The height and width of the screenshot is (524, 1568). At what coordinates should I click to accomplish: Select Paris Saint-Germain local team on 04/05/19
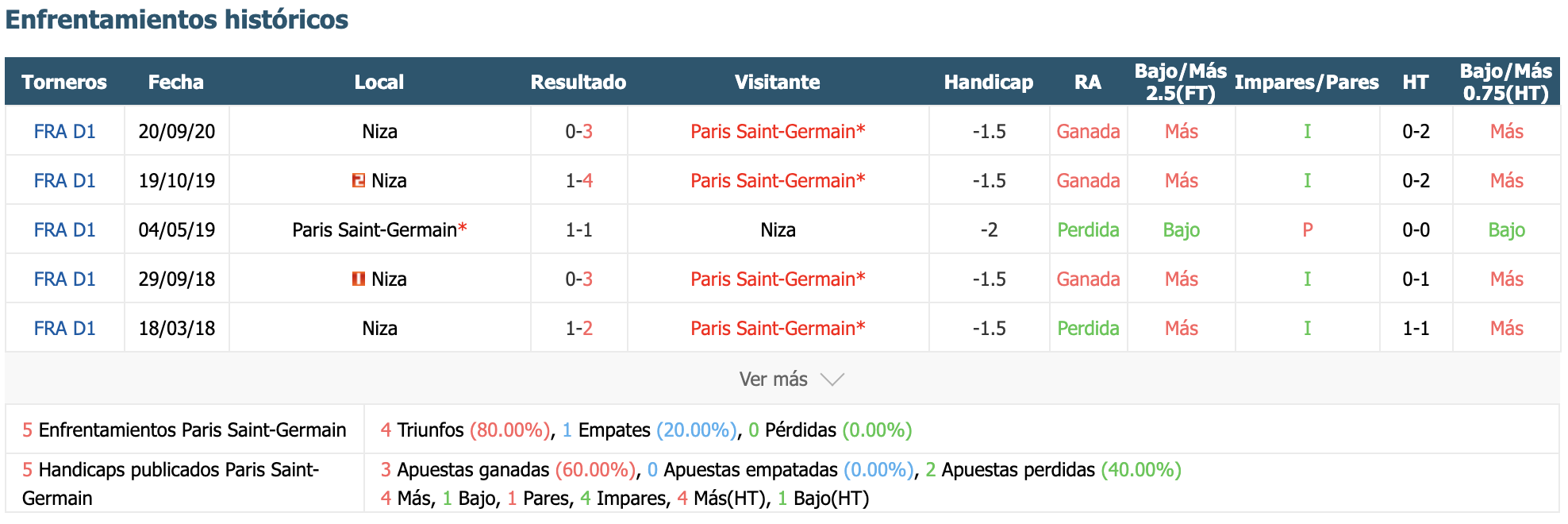coord(379,229)
